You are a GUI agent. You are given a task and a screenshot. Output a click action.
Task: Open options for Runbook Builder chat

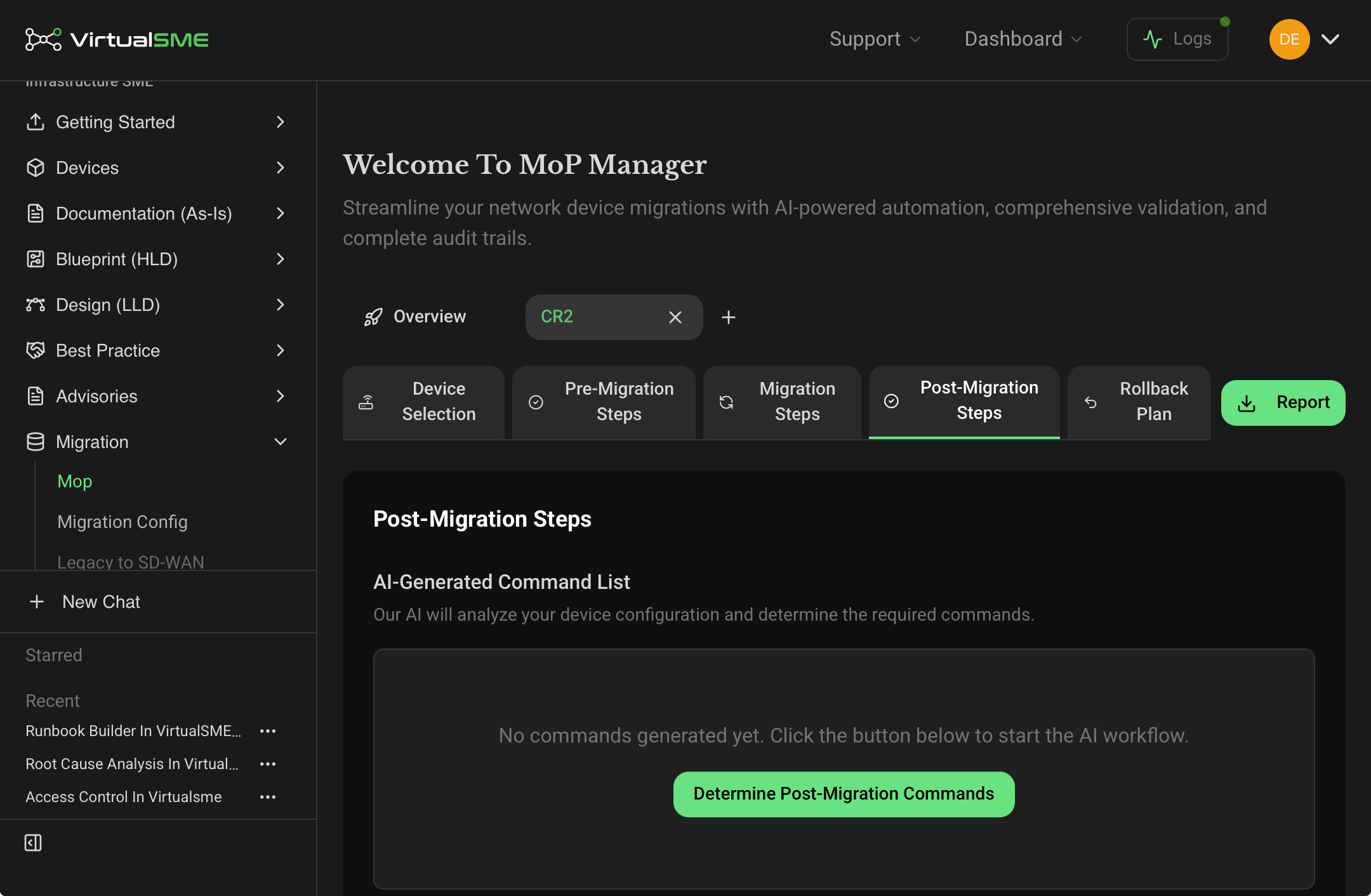268,731
